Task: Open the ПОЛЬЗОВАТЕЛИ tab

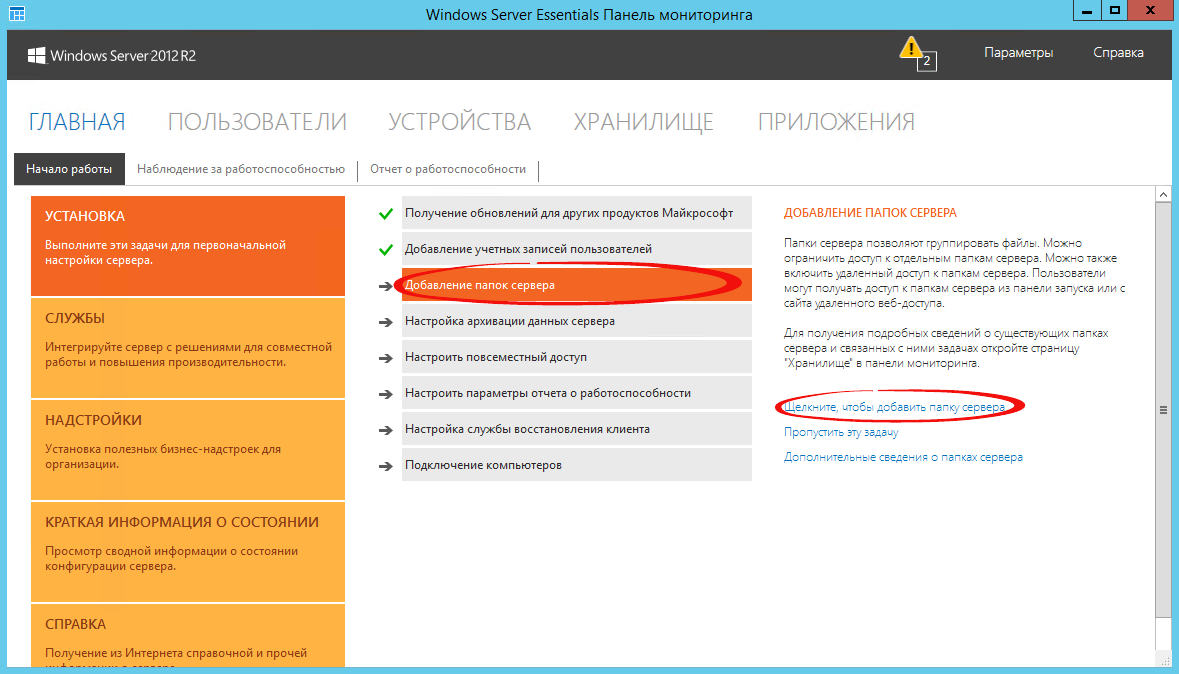Action: [257, 122]
